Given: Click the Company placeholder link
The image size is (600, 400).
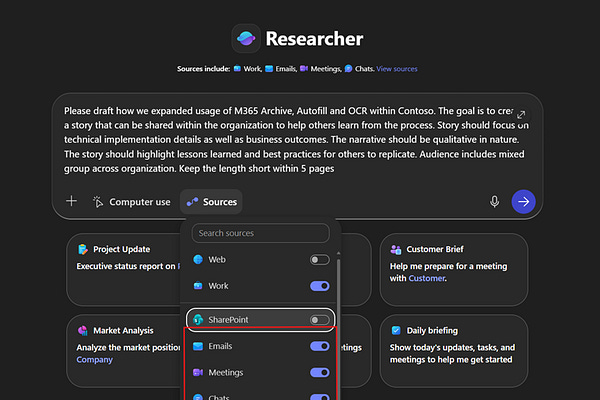Looking at the screenshot, I should pos(95,360).
